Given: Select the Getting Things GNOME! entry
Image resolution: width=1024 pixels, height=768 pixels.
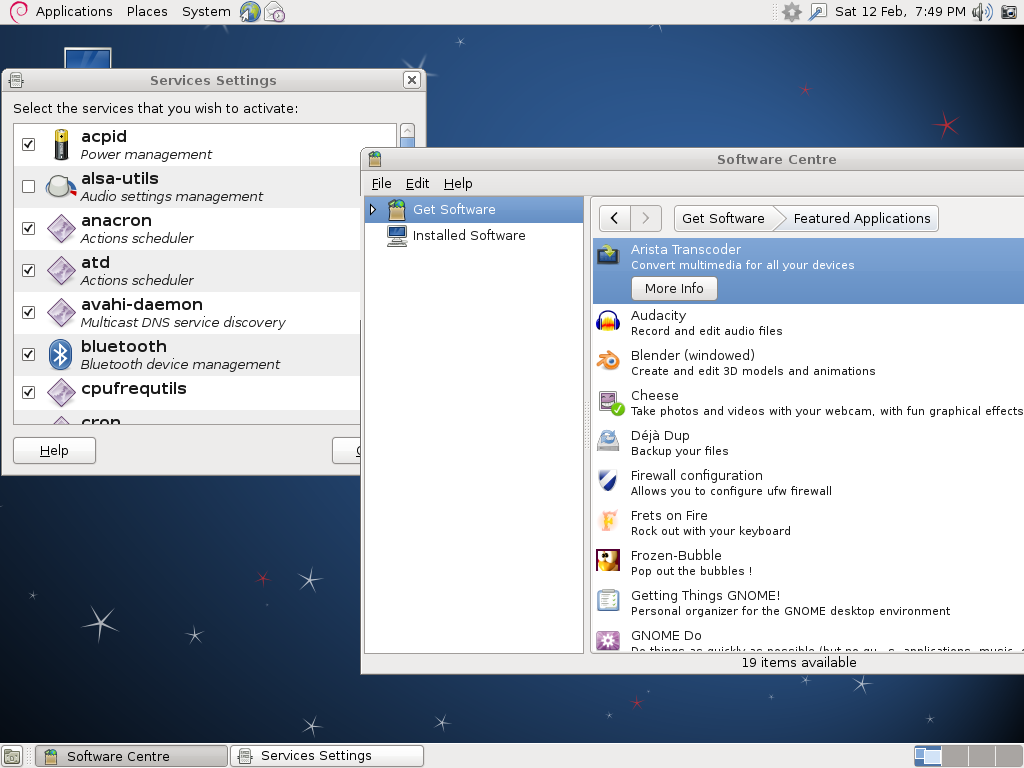Looking at the screenshot, I should pos(808,603).
